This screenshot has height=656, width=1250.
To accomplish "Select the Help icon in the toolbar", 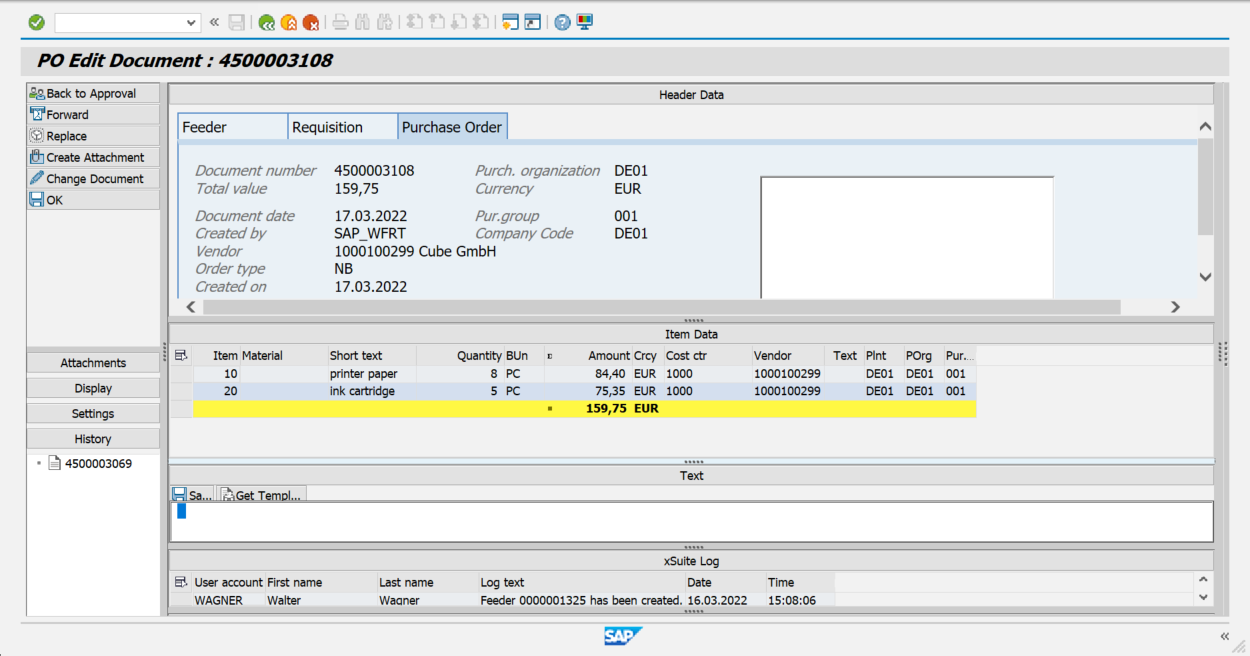I will [562, 21].
